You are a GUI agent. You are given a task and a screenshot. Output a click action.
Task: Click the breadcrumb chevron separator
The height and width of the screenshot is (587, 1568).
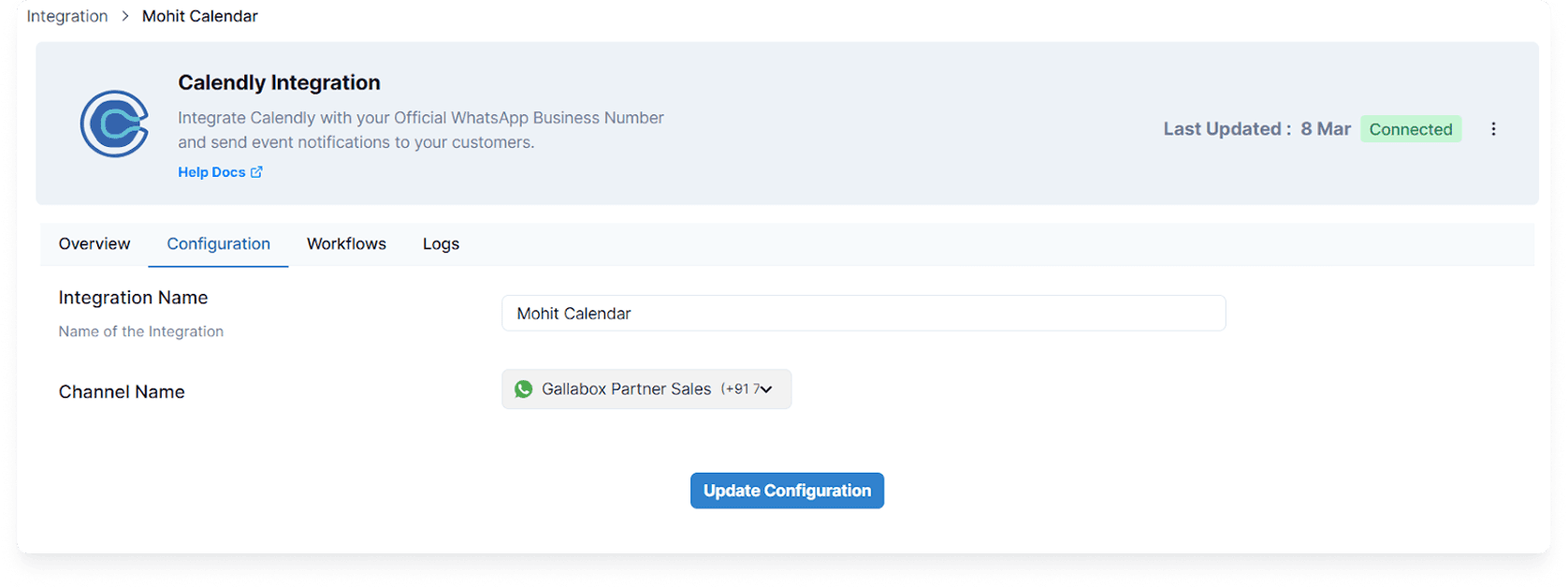125,16
